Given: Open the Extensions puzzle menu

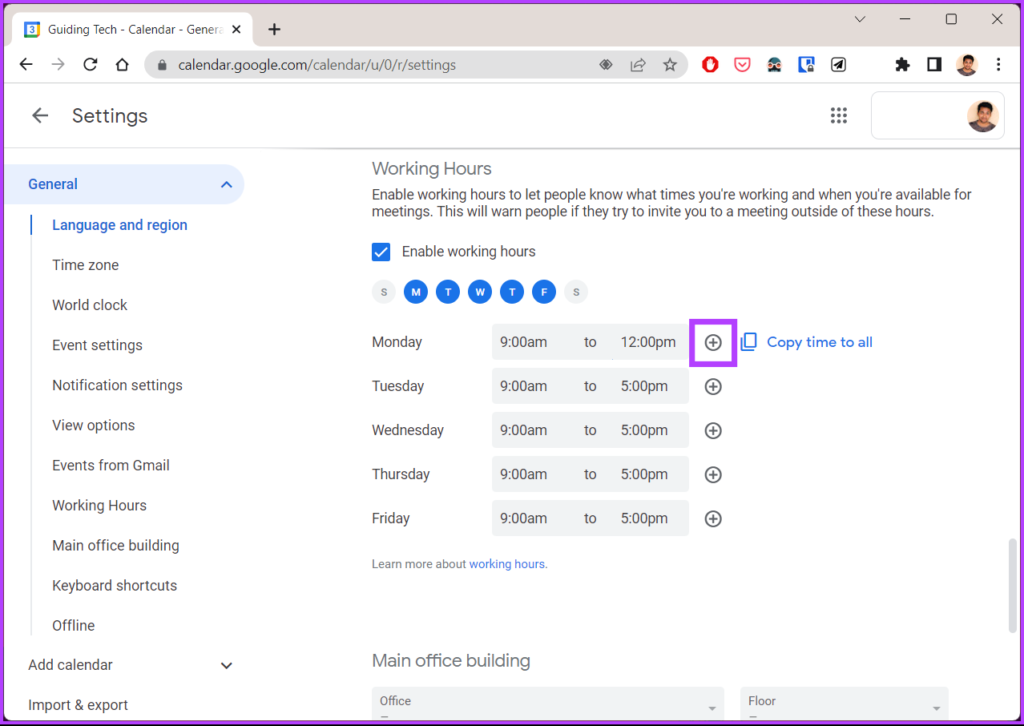Looking at the screenshot, I should click(903, 65).
